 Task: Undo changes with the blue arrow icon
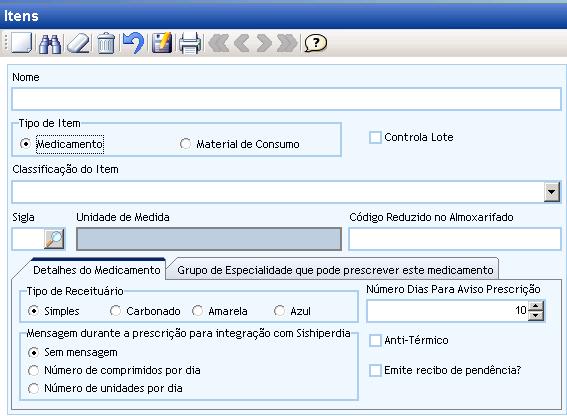point(134,43)
